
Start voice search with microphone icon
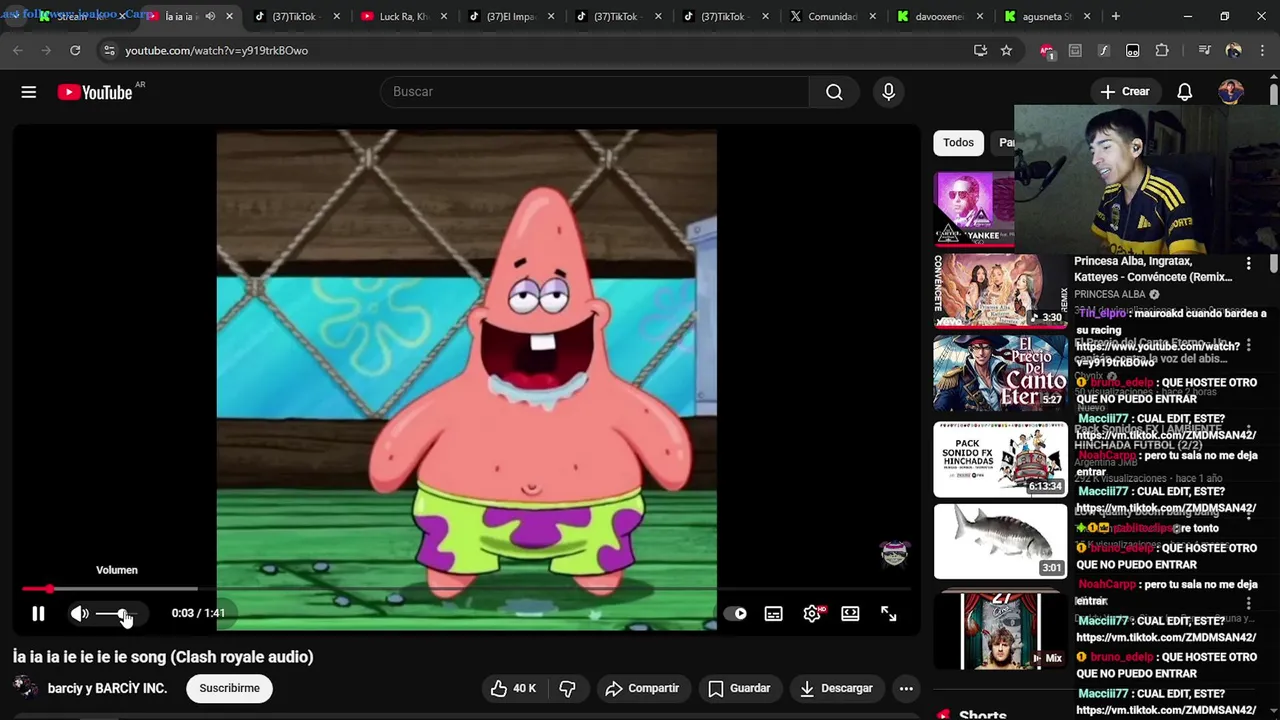point(888,91)
